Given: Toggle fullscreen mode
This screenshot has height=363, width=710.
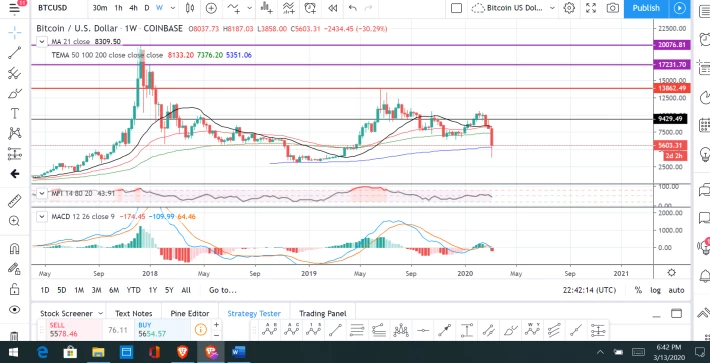Looking at the screenshot, I should (591, 8).
